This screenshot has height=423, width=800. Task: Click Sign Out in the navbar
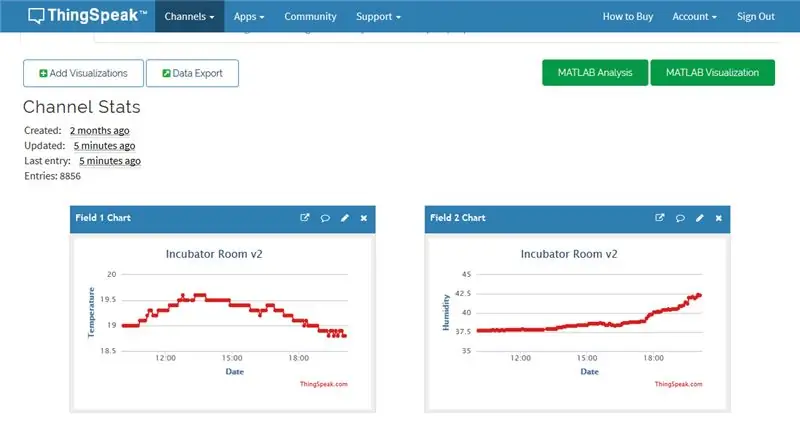point(756,16)
